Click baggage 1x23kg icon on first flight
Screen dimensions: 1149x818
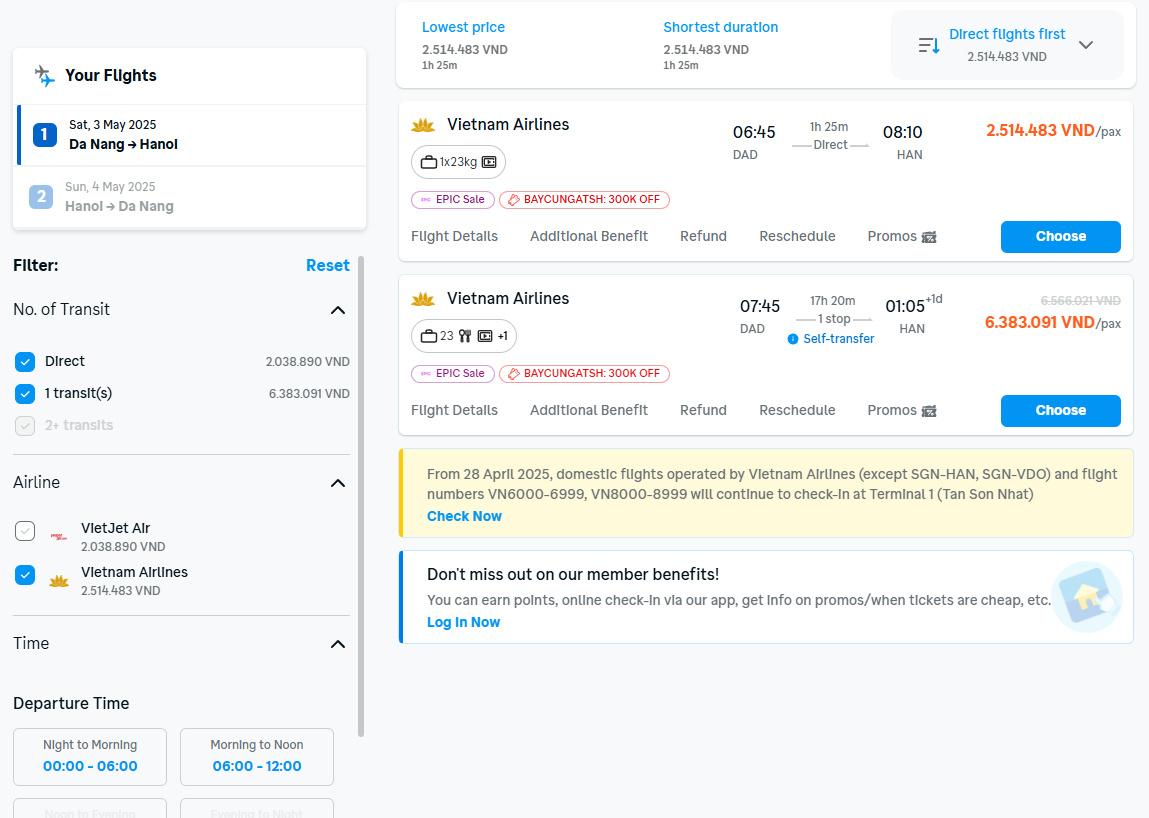coord(429,162)
